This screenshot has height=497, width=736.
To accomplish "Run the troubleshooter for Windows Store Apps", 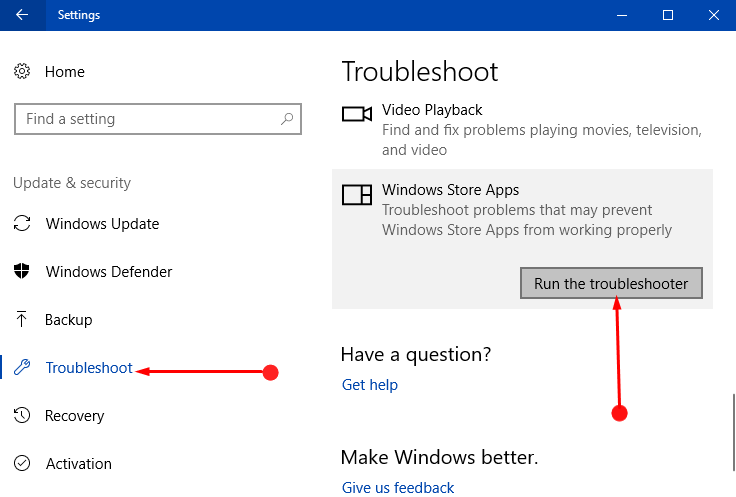I will pyautogui.click(x=611, y=283).
